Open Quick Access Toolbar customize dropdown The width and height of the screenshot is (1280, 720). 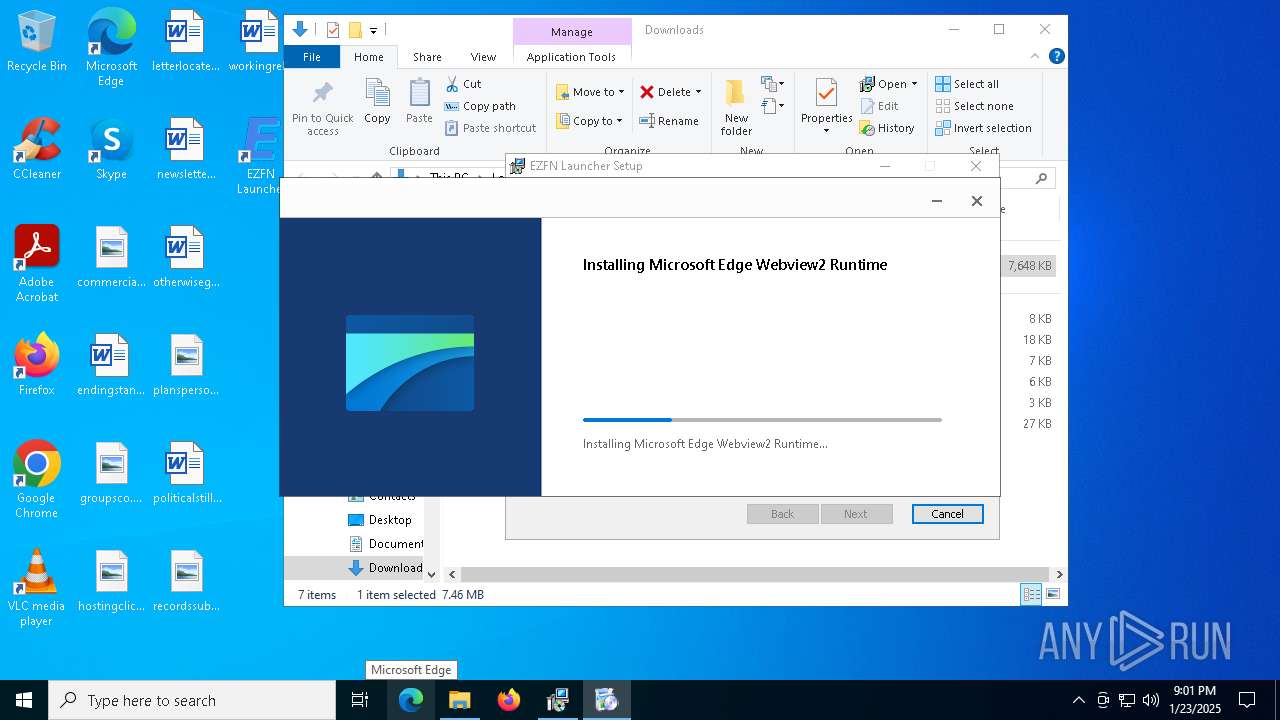click(373, 31)
